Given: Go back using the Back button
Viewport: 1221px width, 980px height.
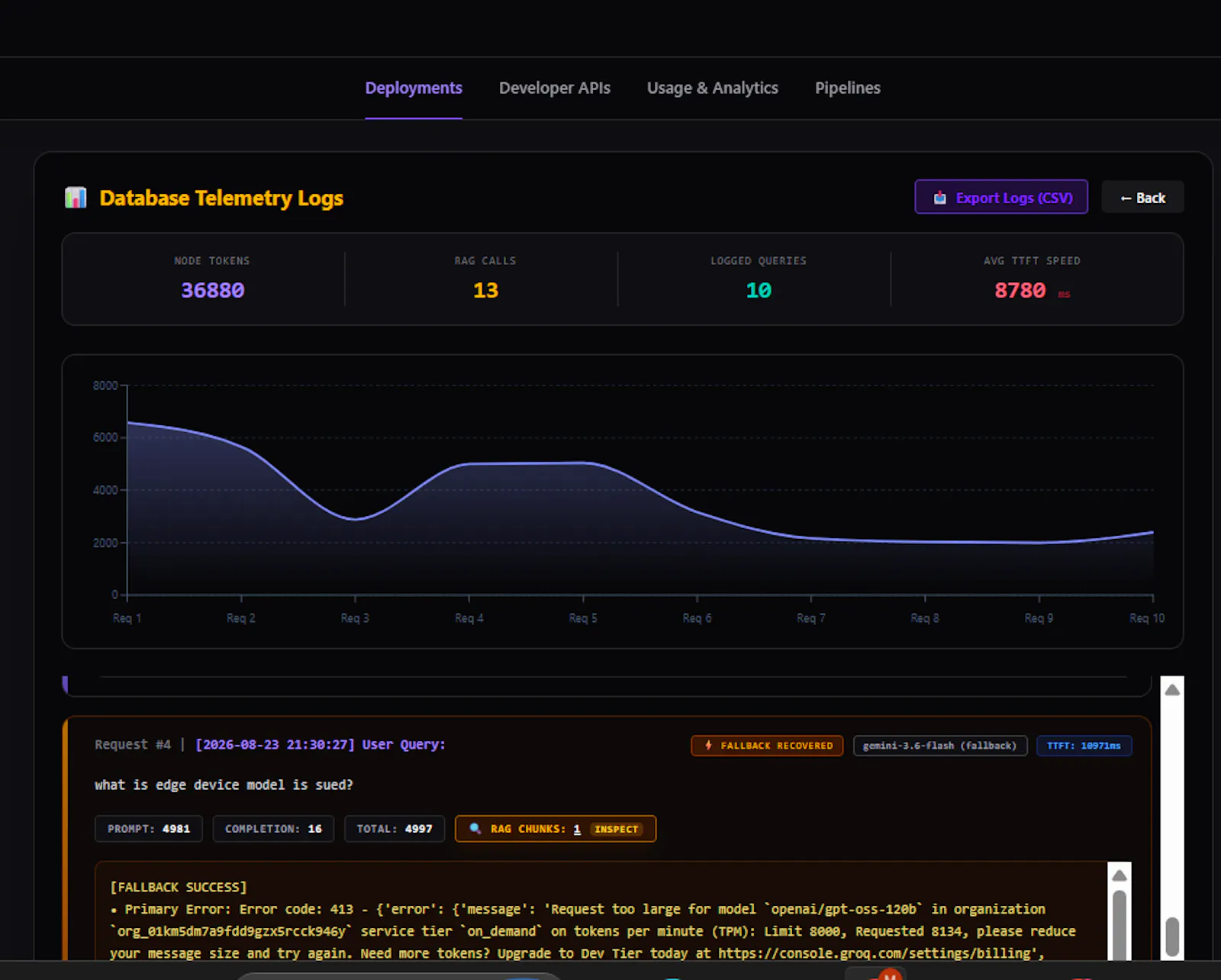Looking at the screenshot, I should [1142, 197].
